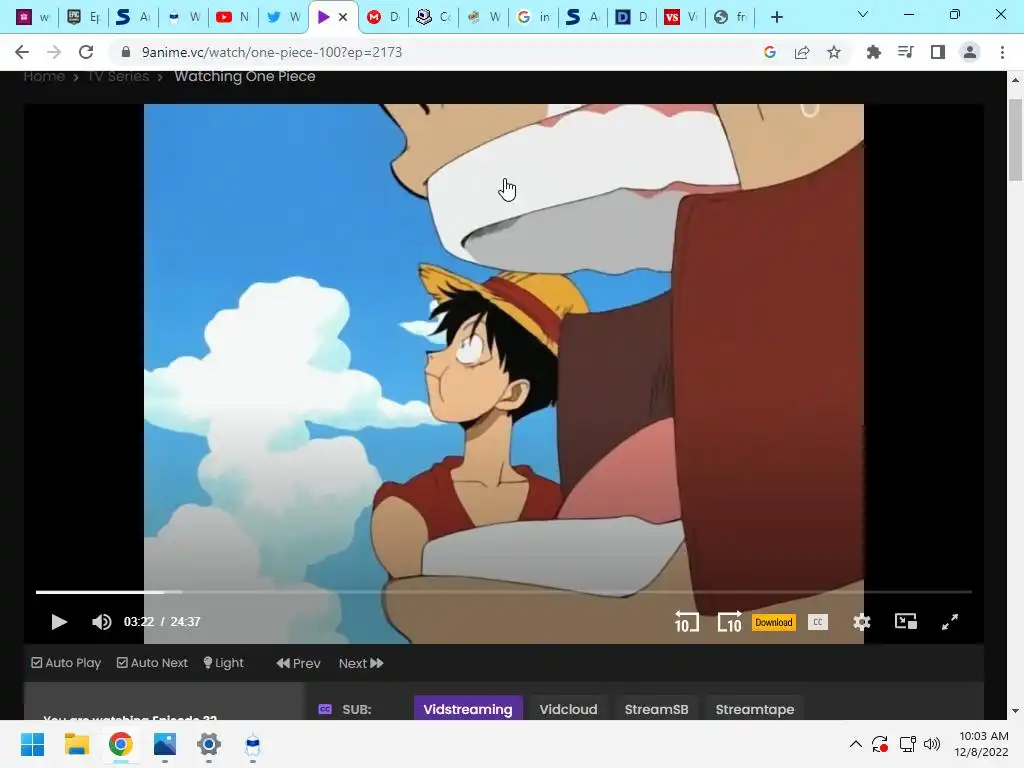
Task: Switch to the Epic Games tab
Action: (83, 17)
